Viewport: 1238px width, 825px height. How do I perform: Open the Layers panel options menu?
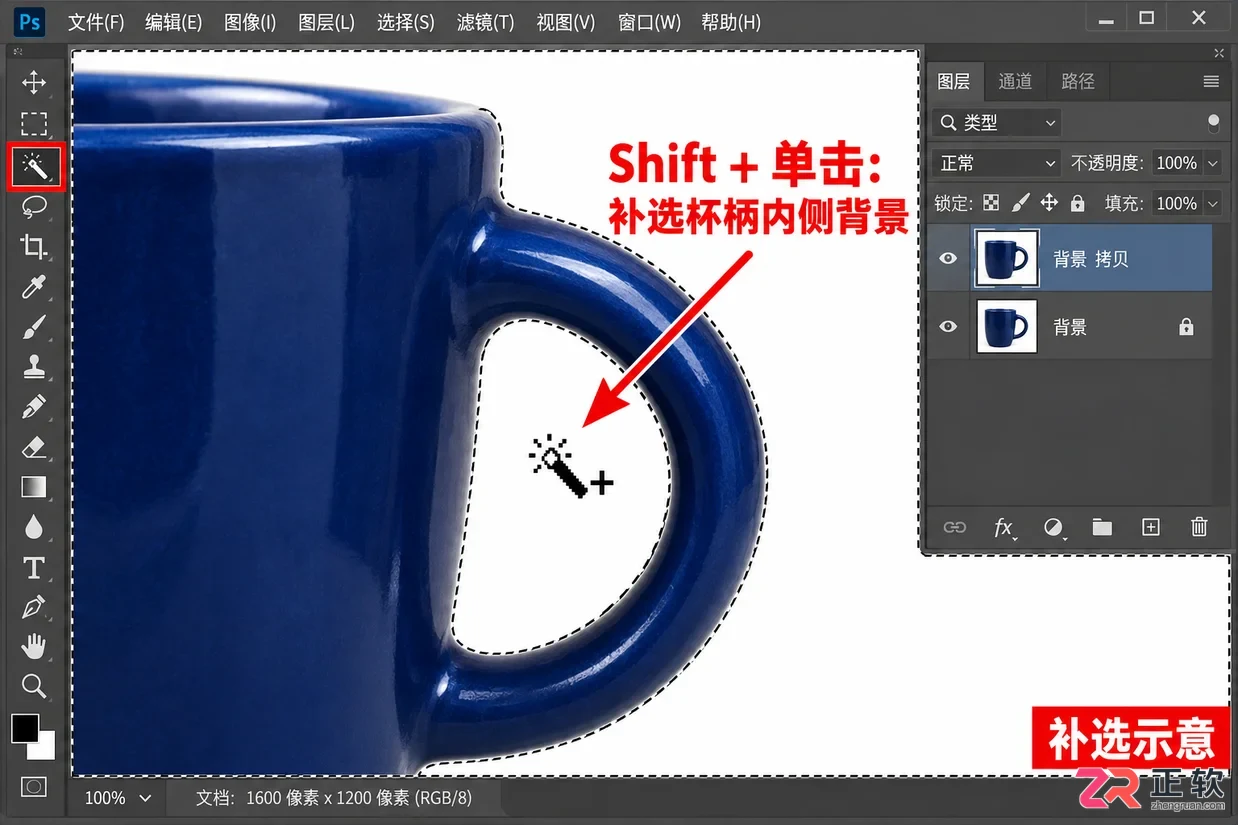(1211, 82)
